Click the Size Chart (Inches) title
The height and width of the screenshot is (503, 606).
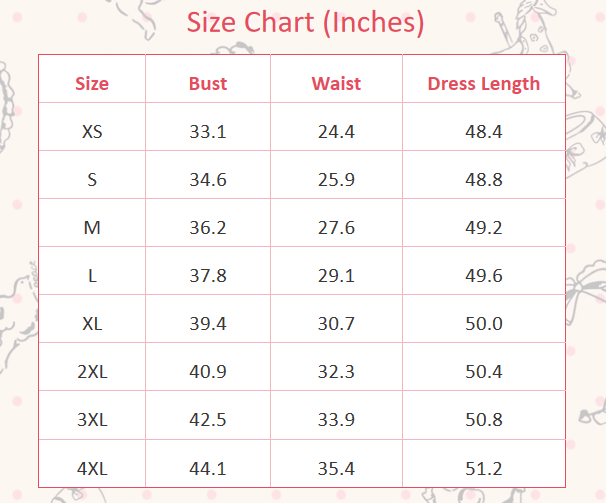(305, 22)
